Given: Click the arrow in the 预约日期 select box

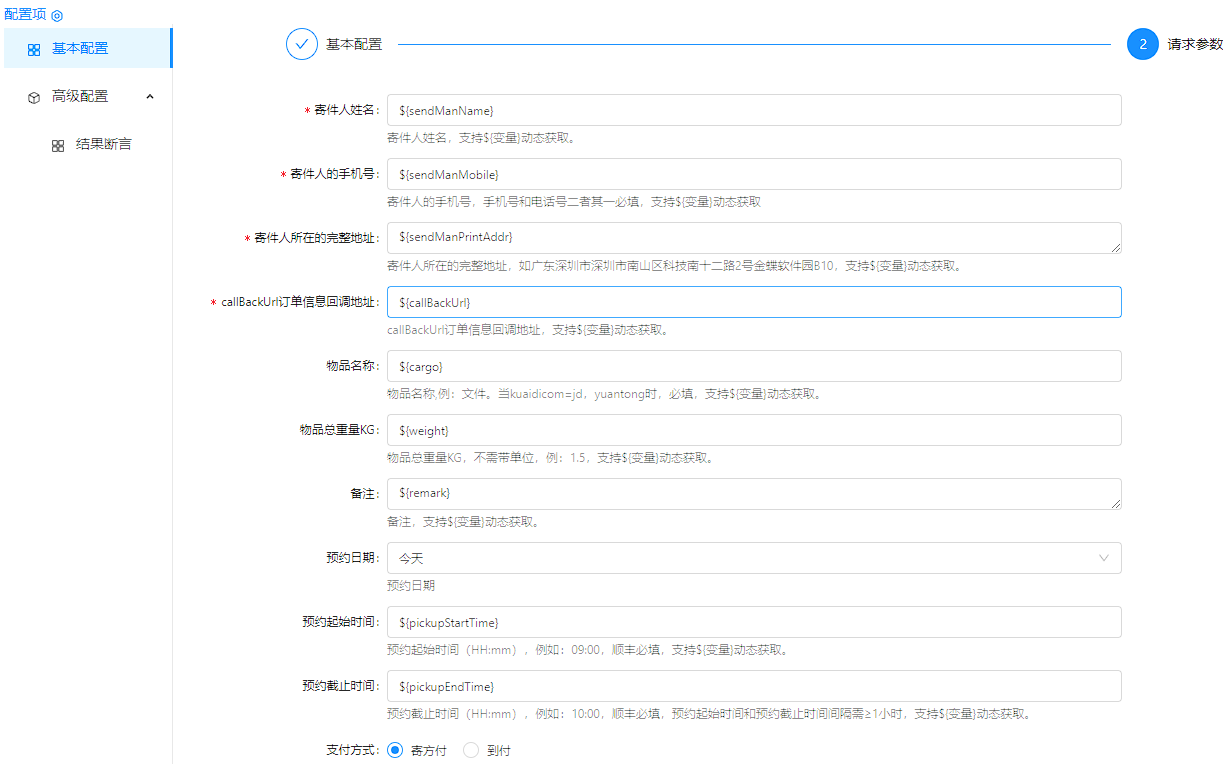Looking at the screenshot, I should (1104, 558).
